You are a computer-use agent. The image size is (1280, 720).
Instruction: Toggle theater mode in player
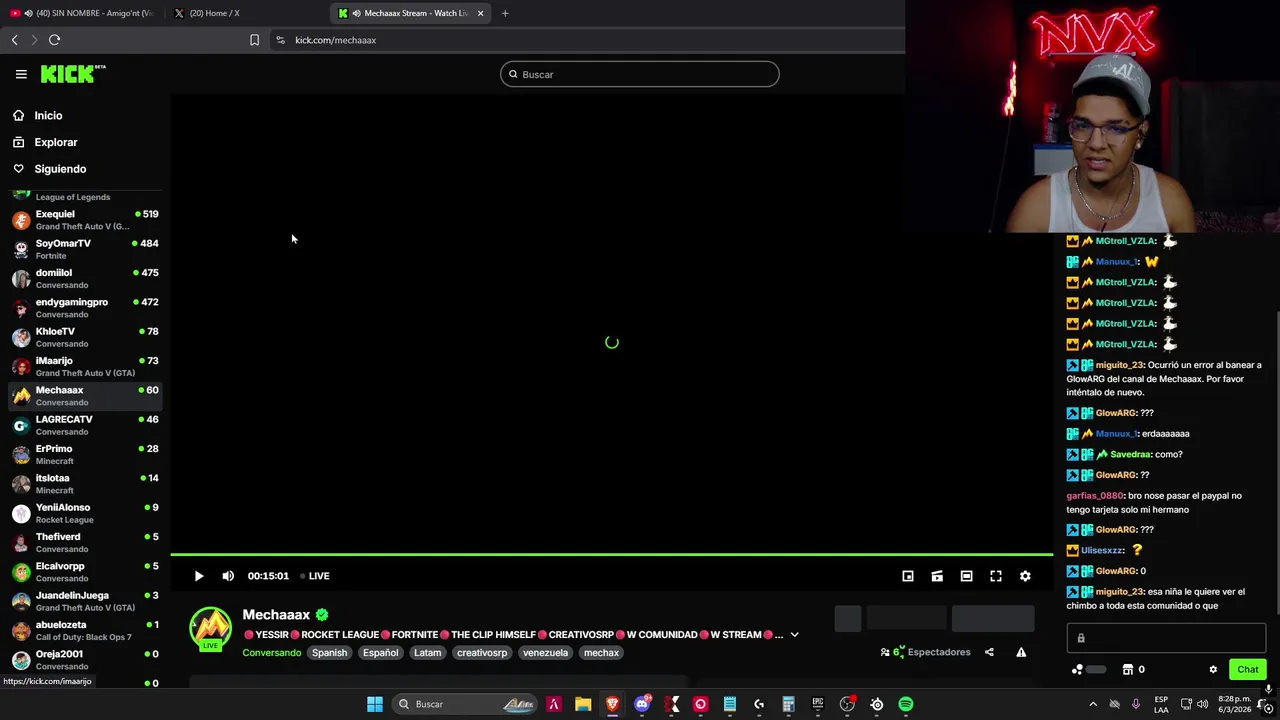coord(966,576)
